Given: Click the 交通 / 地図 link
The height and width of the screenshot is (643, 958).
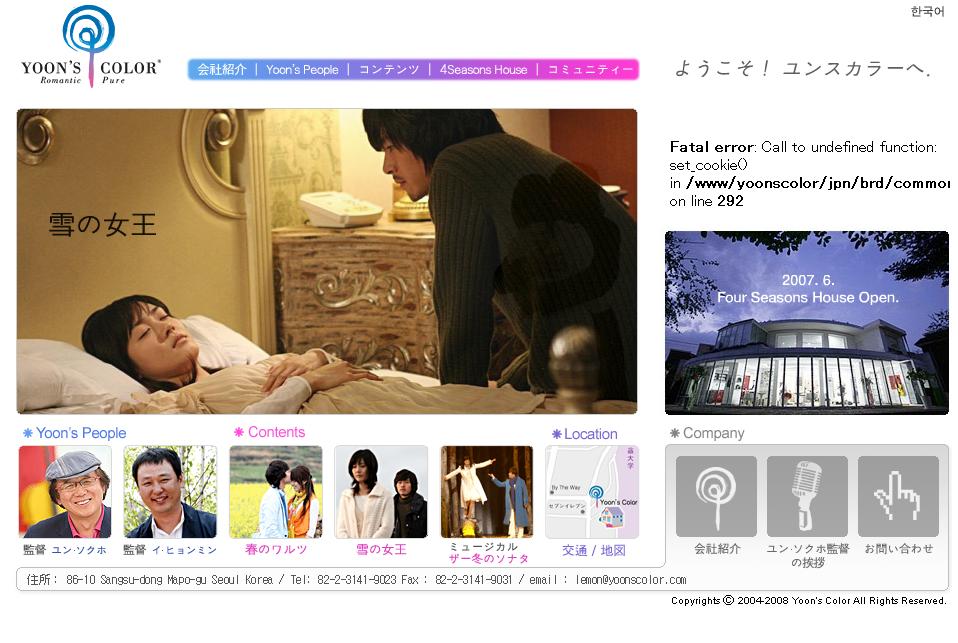Looking at the screenshot, I should click(594, 551).
